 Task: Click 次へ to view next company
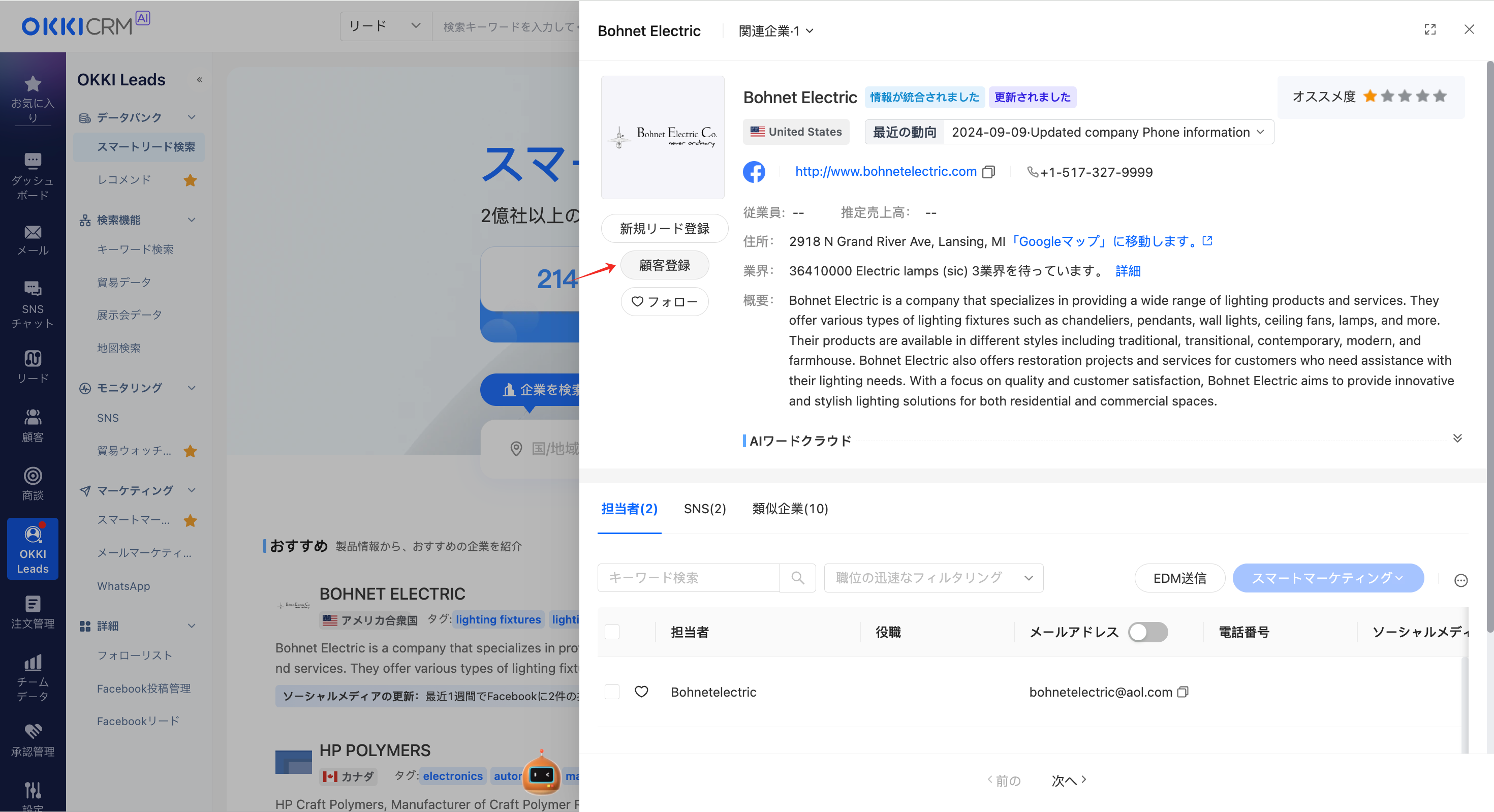tap(1069, 780)
